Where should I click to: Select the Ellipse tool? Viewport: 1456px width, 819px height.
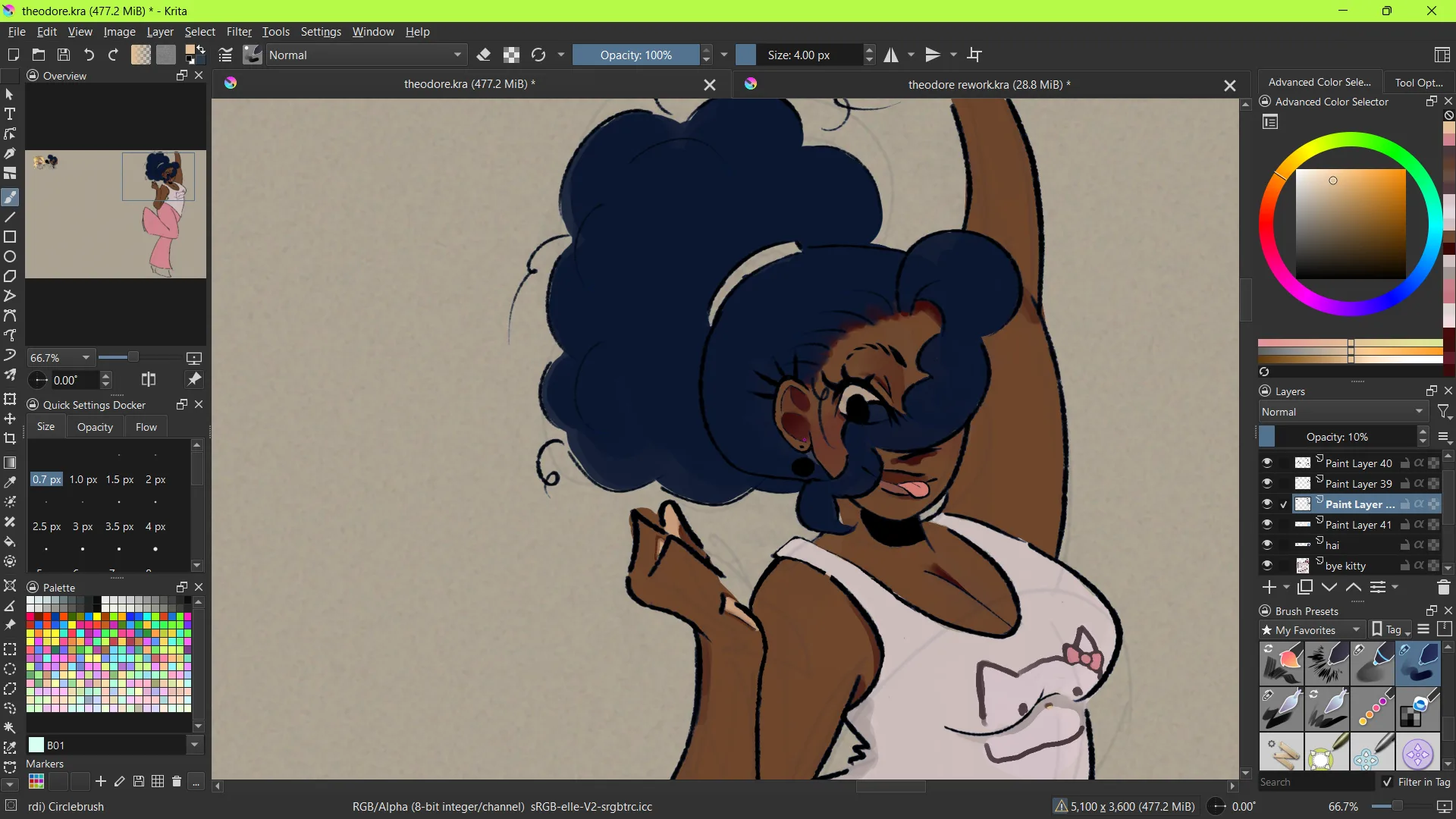pos(10,256)
